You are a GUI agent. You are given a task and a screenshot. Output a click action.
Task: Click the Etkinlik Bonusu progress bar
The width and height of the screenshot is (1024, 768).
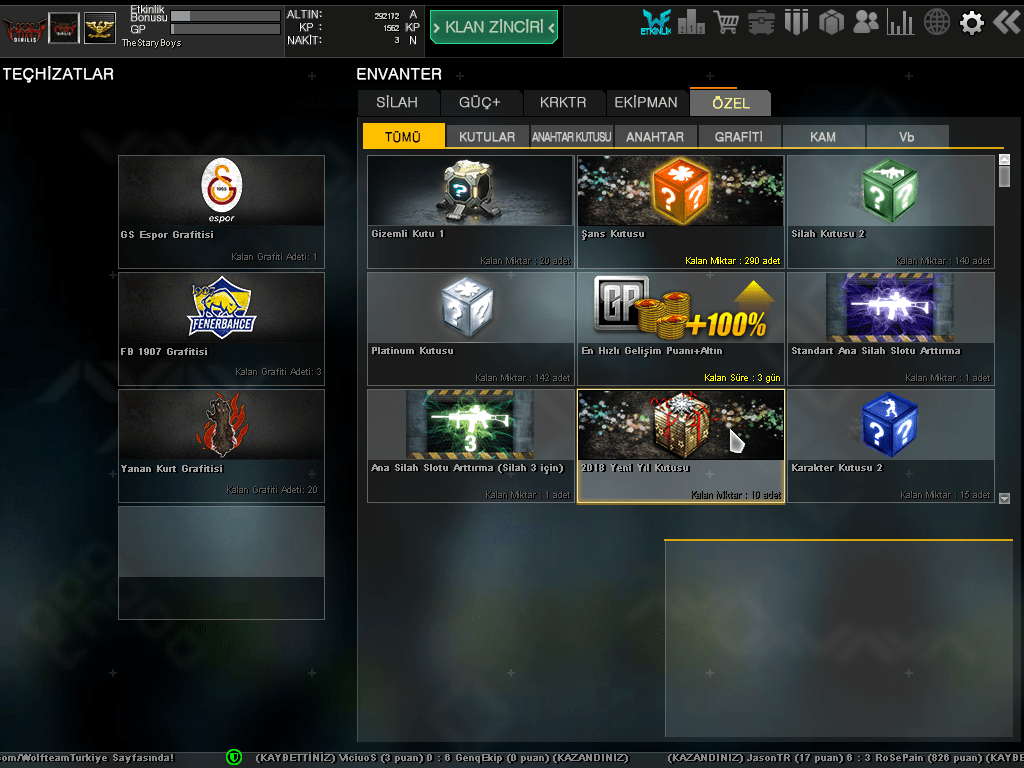point(225,16)
